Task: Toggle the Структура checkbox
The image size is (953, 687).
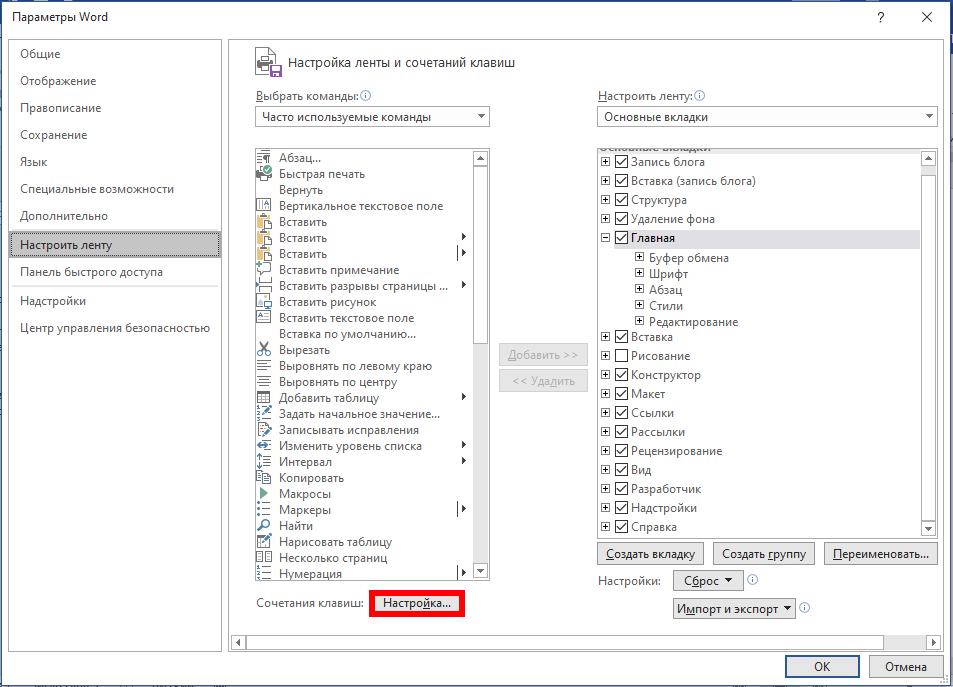Action: (x=621, y=199)
